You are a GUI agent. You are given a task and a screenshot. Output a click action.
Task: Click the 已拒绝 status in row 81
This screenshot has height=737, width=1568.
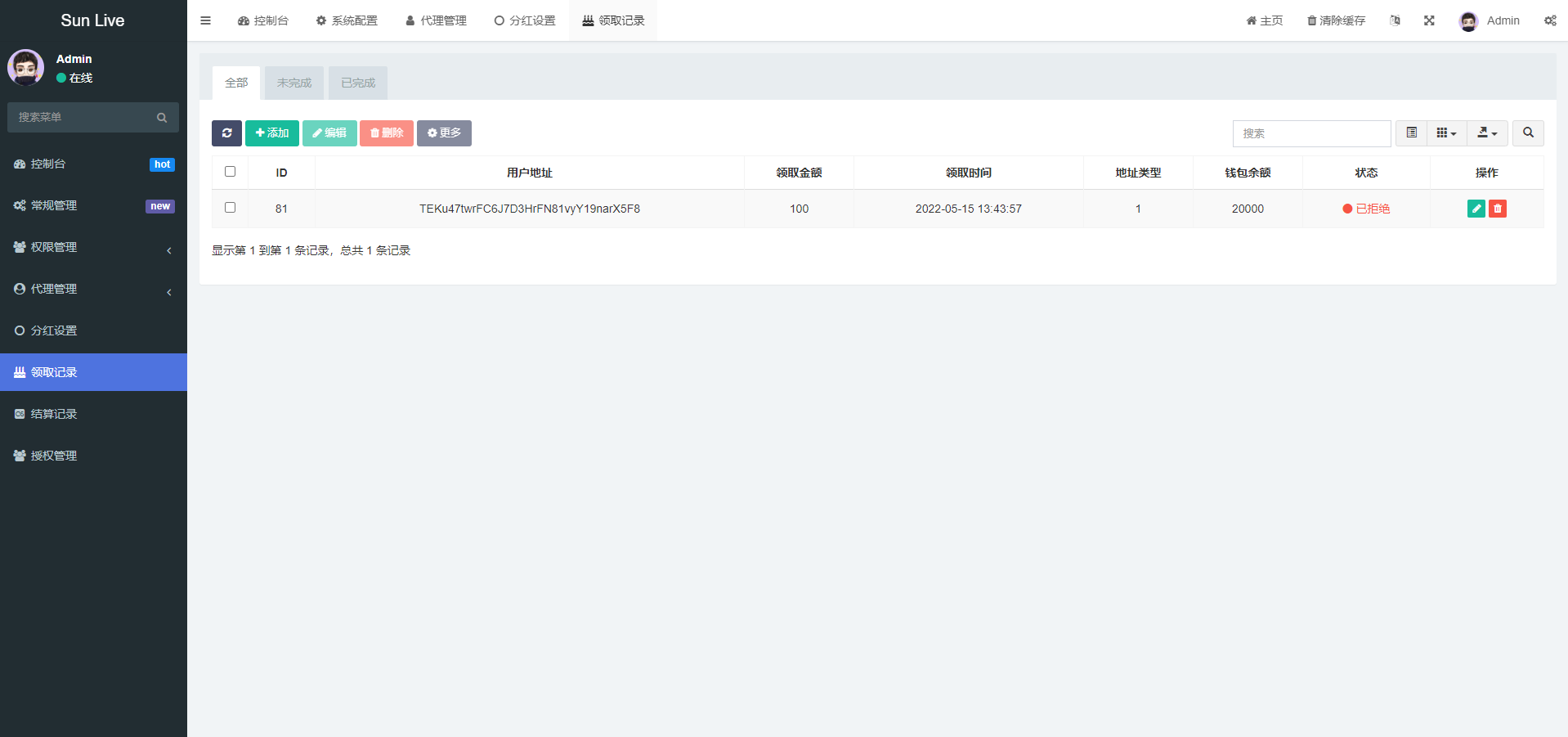(1366, 209)
